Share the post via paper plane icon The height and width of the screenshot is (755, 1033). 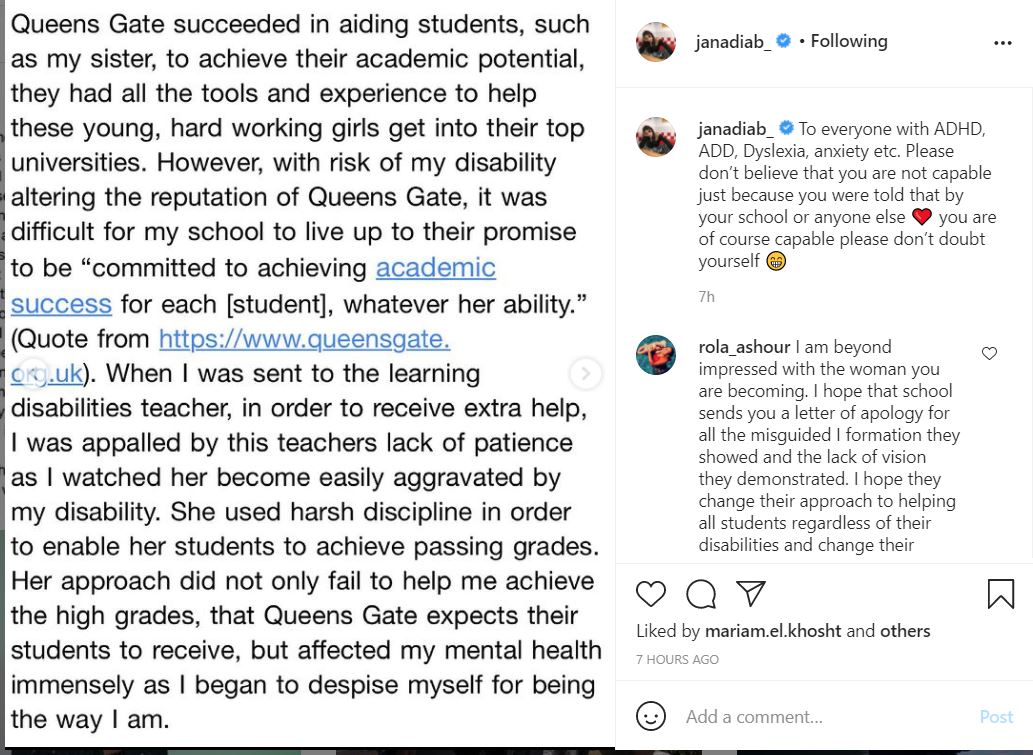tap(751, 594)
